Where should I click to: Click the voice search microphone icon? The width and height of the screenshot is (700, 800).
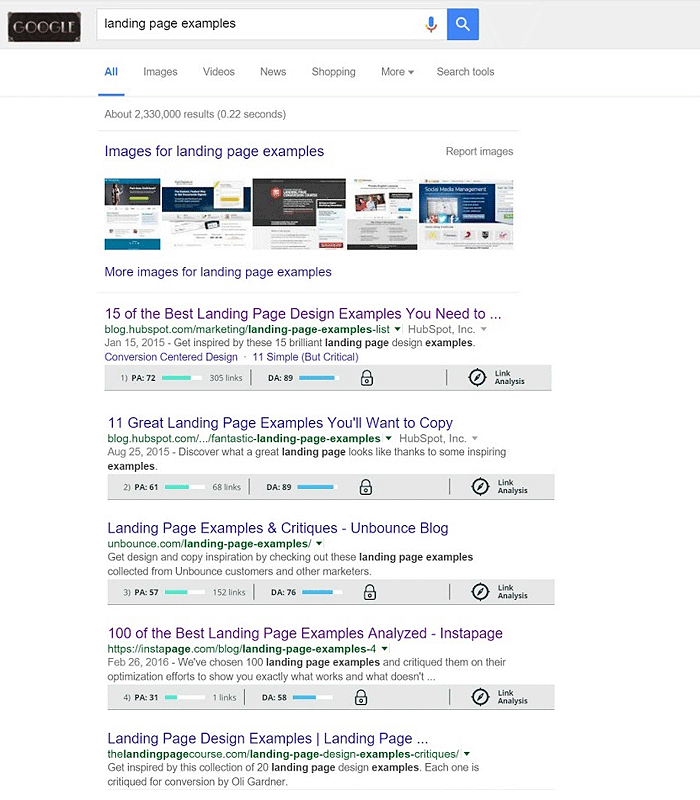coord(431,24)
